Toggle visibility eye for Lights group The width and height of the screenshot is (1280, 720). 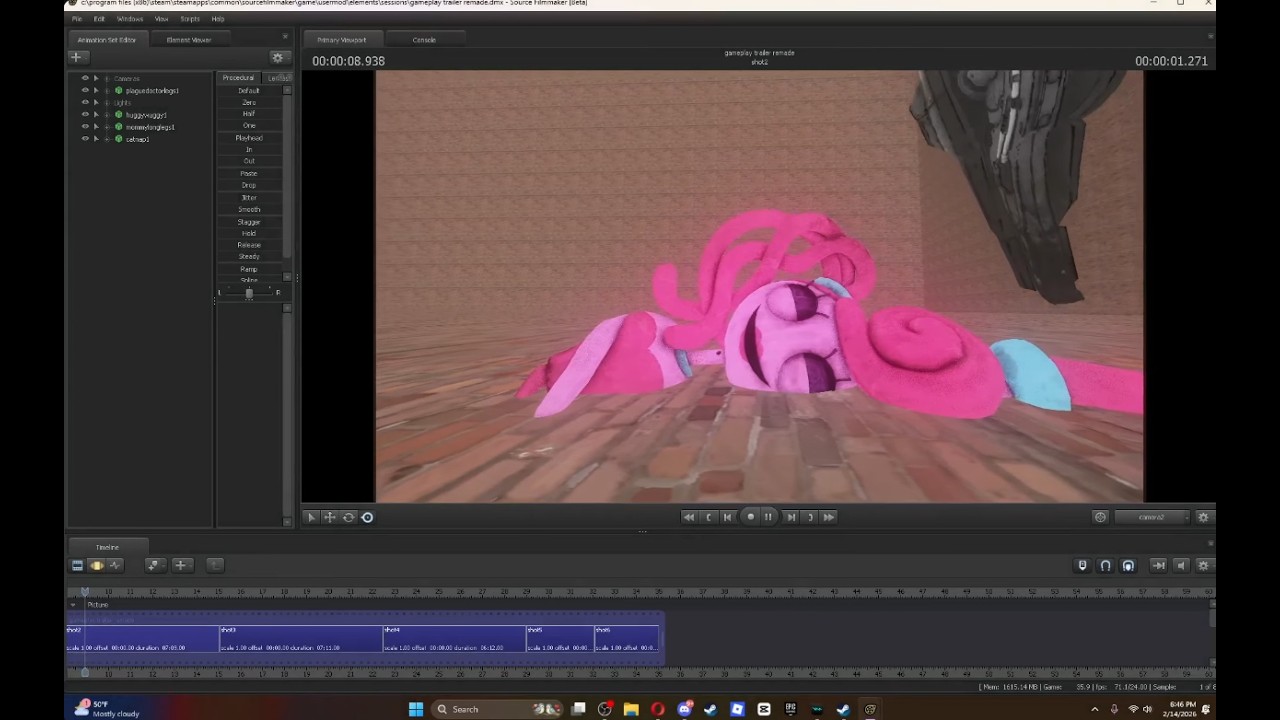tap(85, 102)
